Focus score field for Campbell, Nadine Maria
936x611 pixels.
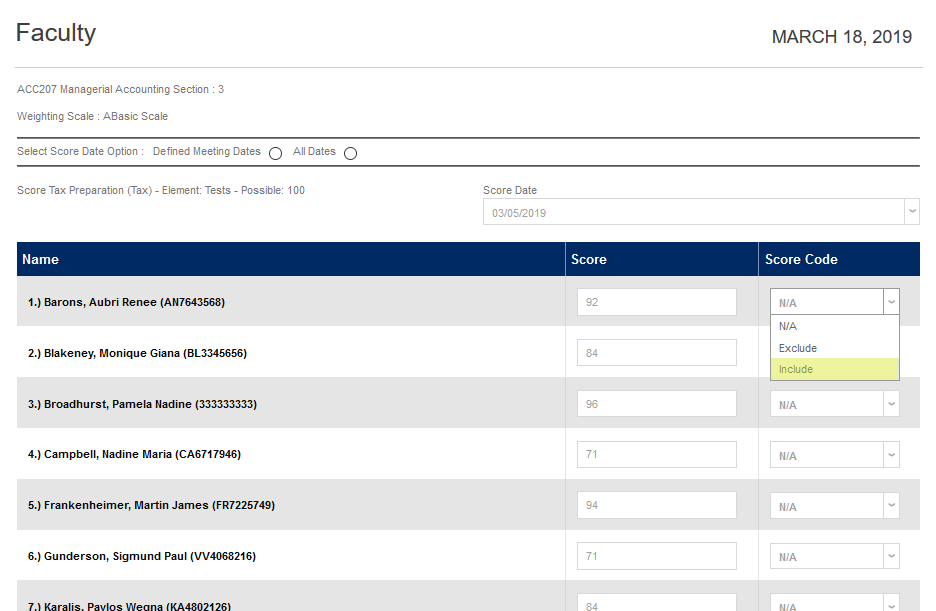[x=656, y=455]
